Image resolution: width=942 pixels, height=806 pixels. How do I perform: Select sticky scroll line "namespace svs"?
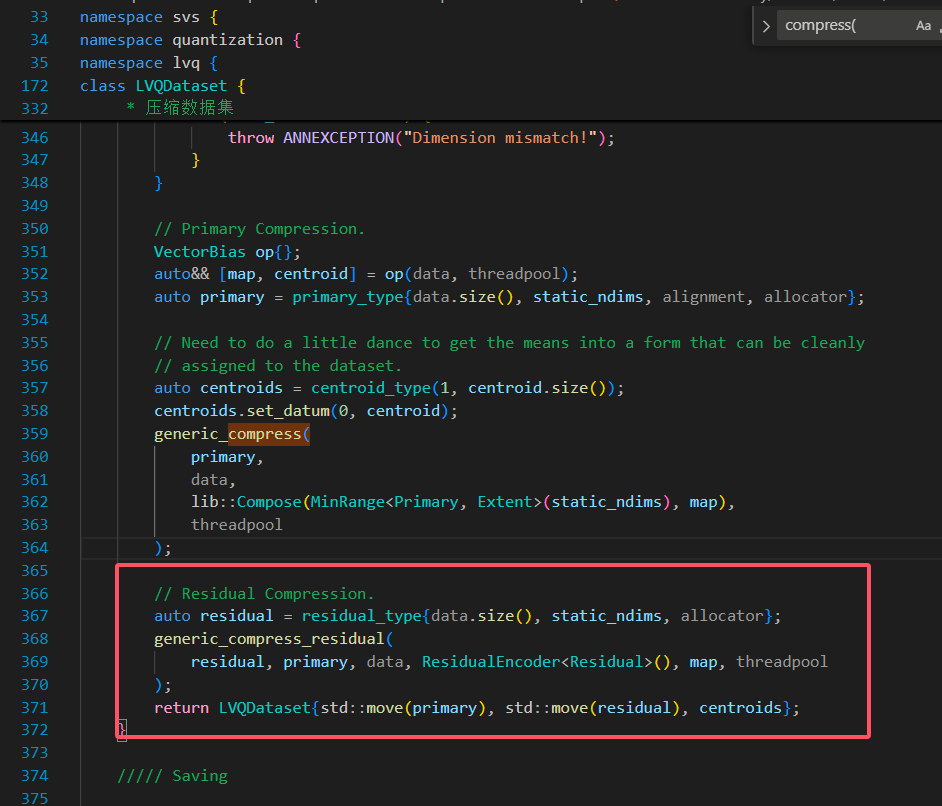[x=144, y=17]
